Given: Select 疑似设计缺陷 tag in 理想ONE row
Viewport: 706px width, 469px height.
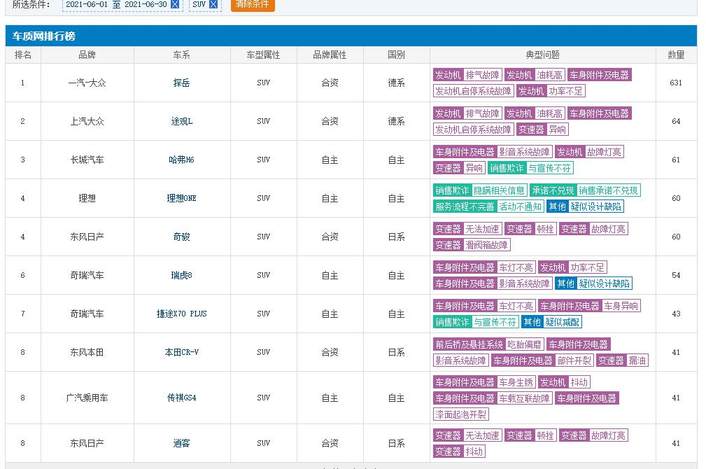Looking at the screenshot, I should click(596, 207).
